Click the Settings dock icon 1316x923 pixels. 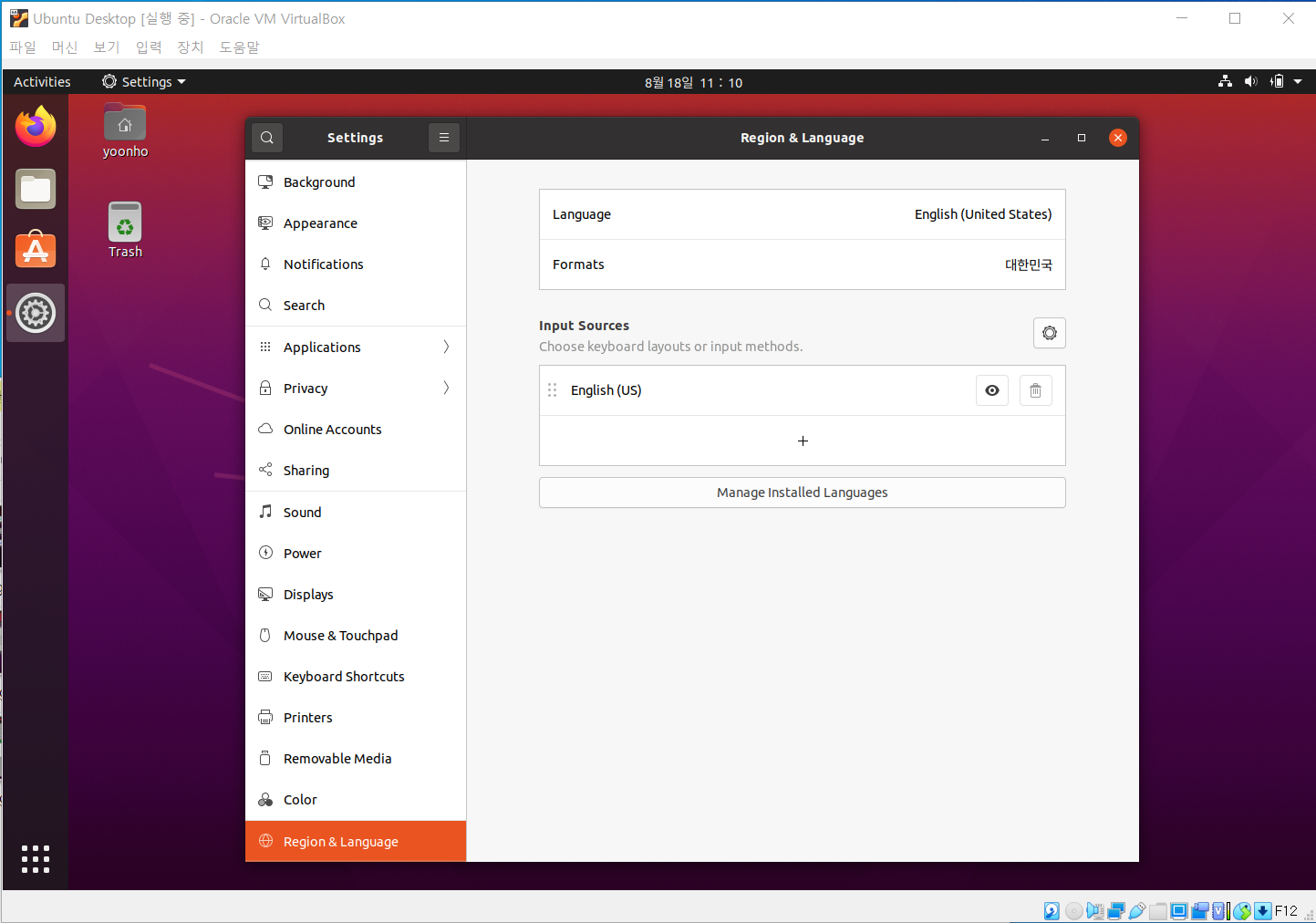click(36, 313)
